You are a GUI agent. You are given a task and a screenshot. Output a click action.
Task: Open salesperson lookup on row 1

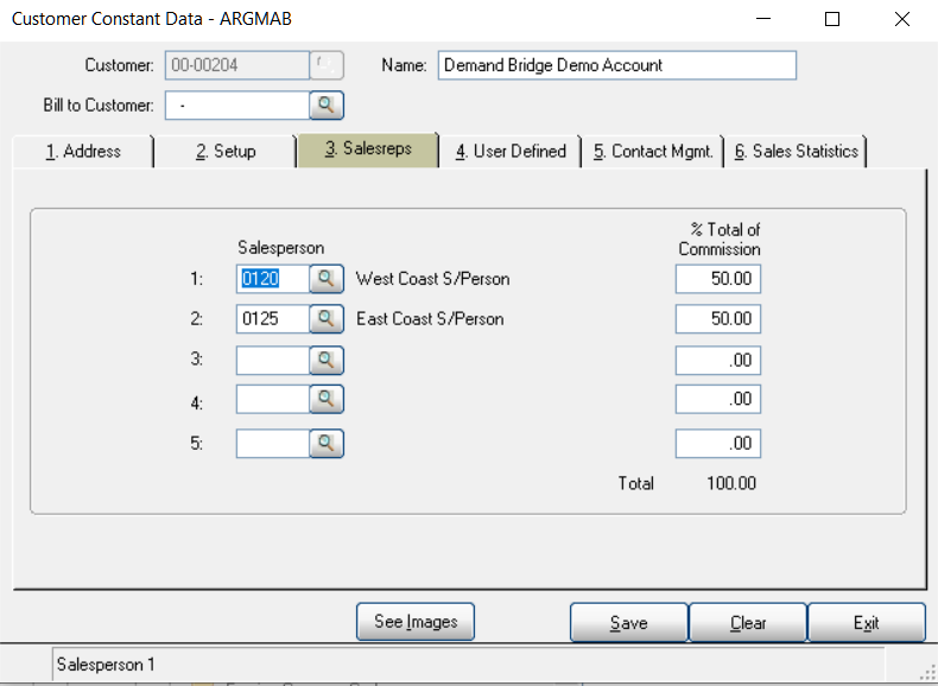pyautogui.click(x=327, y=279)
